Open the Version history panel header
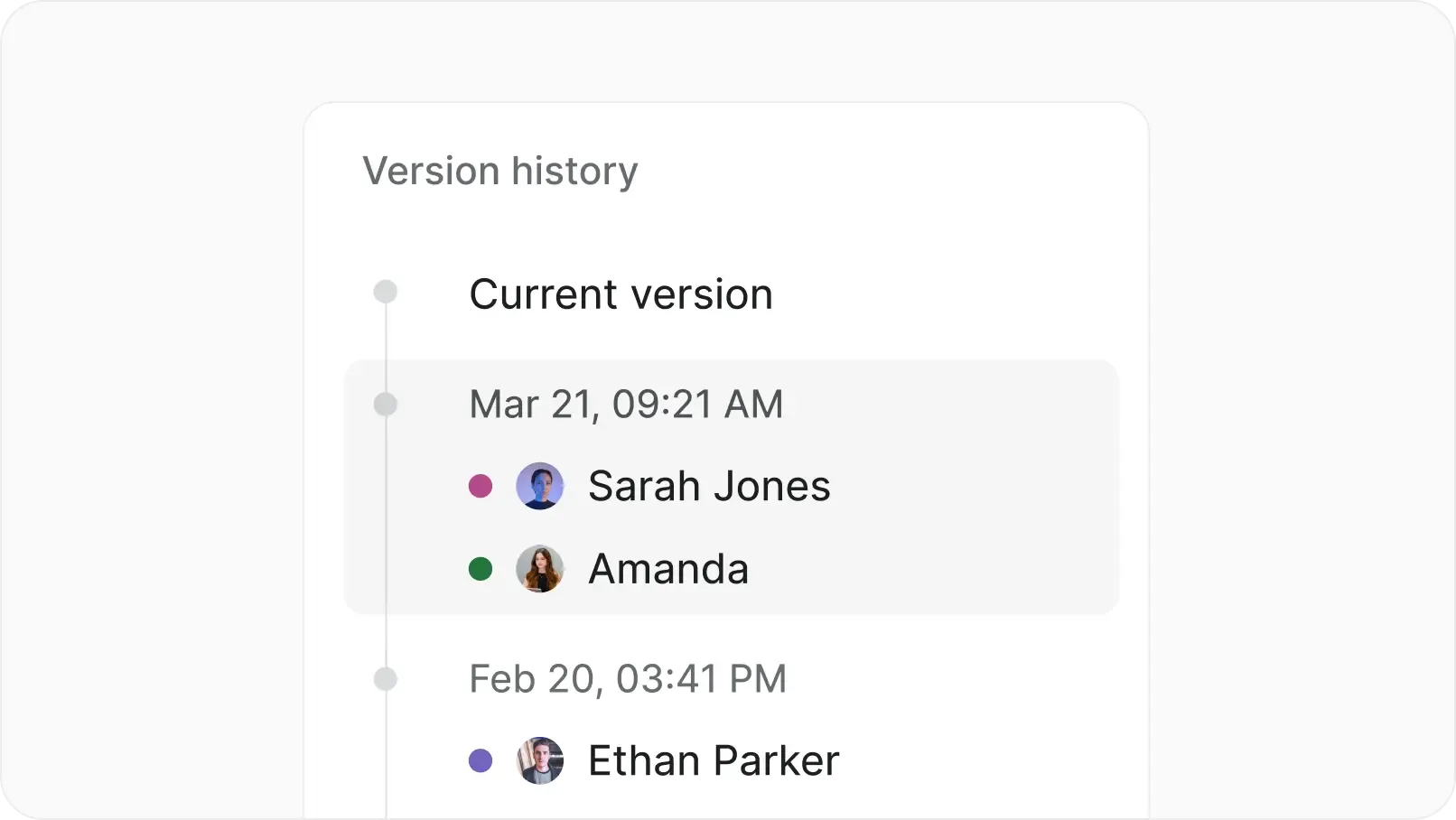Screen dimensions: 1456x820 click(x=500, y=171)
